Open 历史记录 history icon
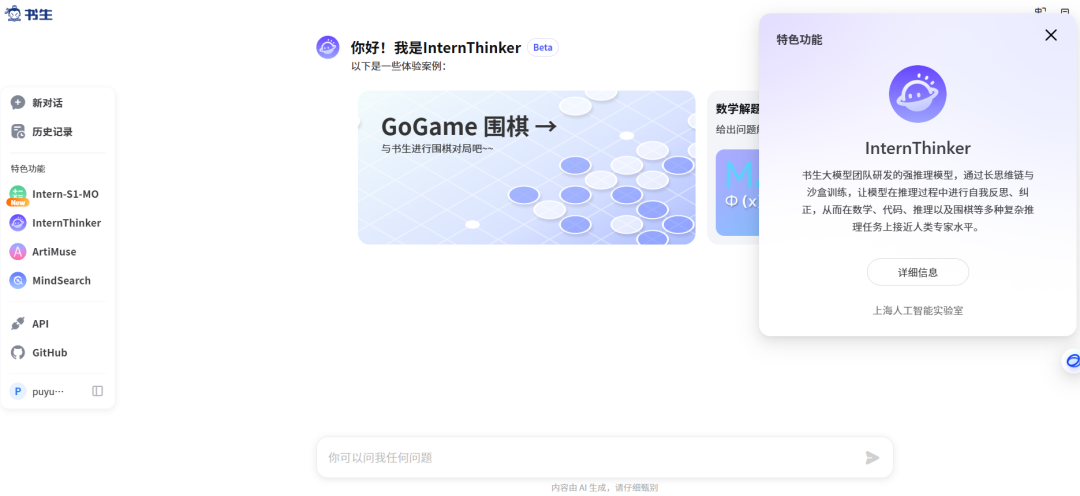This screenshot has height=496, width=1080. [18, 132]
